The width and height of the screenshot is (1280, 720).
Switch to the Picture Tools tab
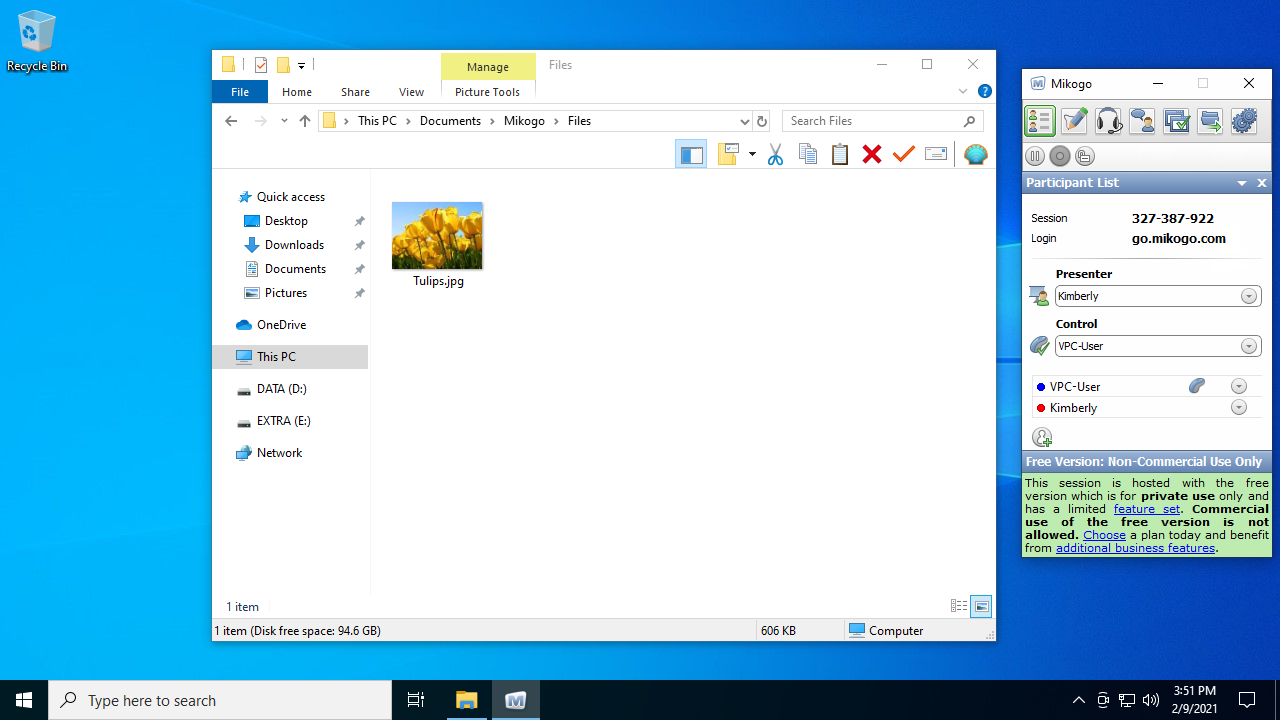click(x=487, y=92)
